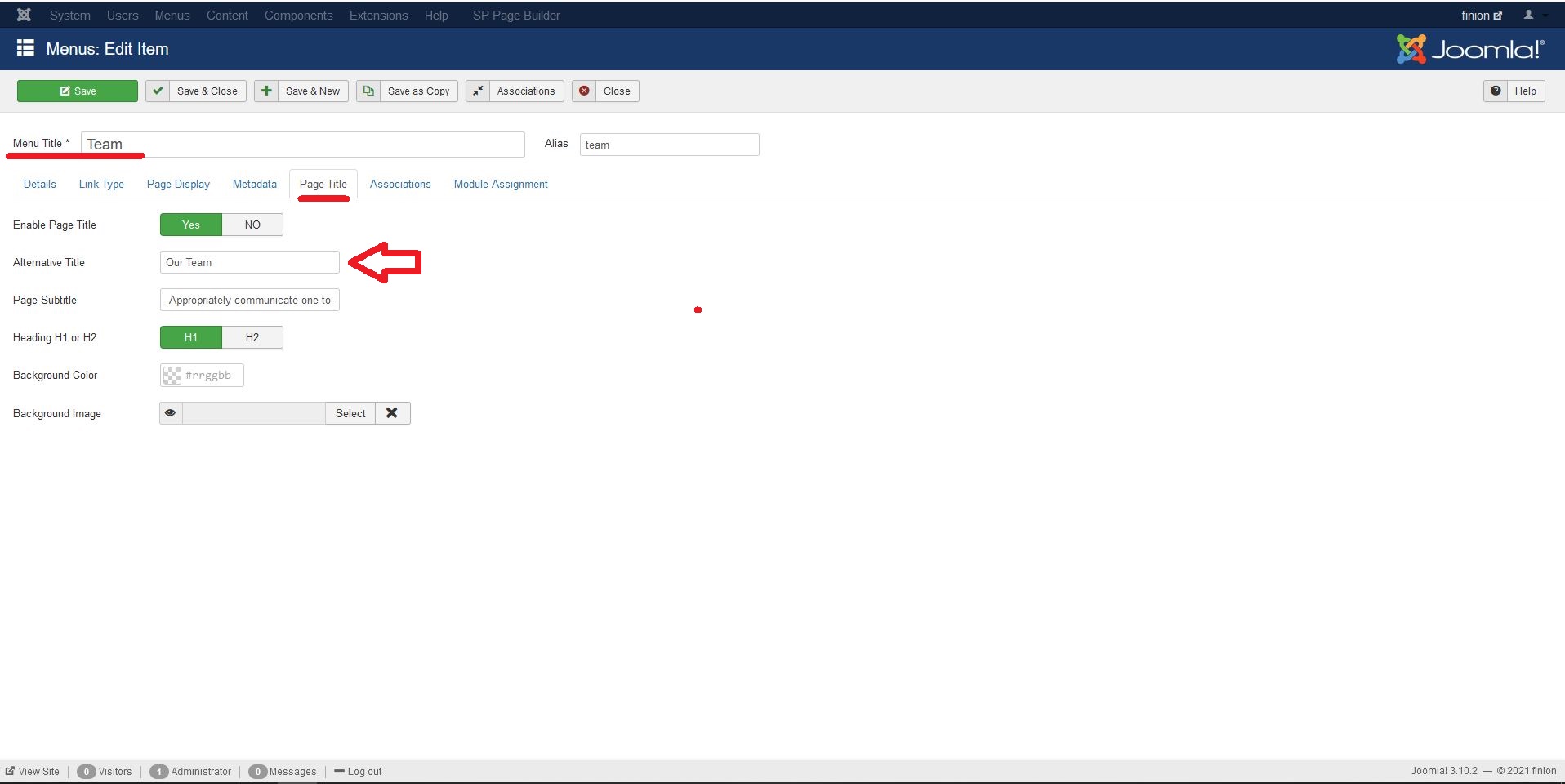
Task: Click the green Save button
Action: coord(78,91)
